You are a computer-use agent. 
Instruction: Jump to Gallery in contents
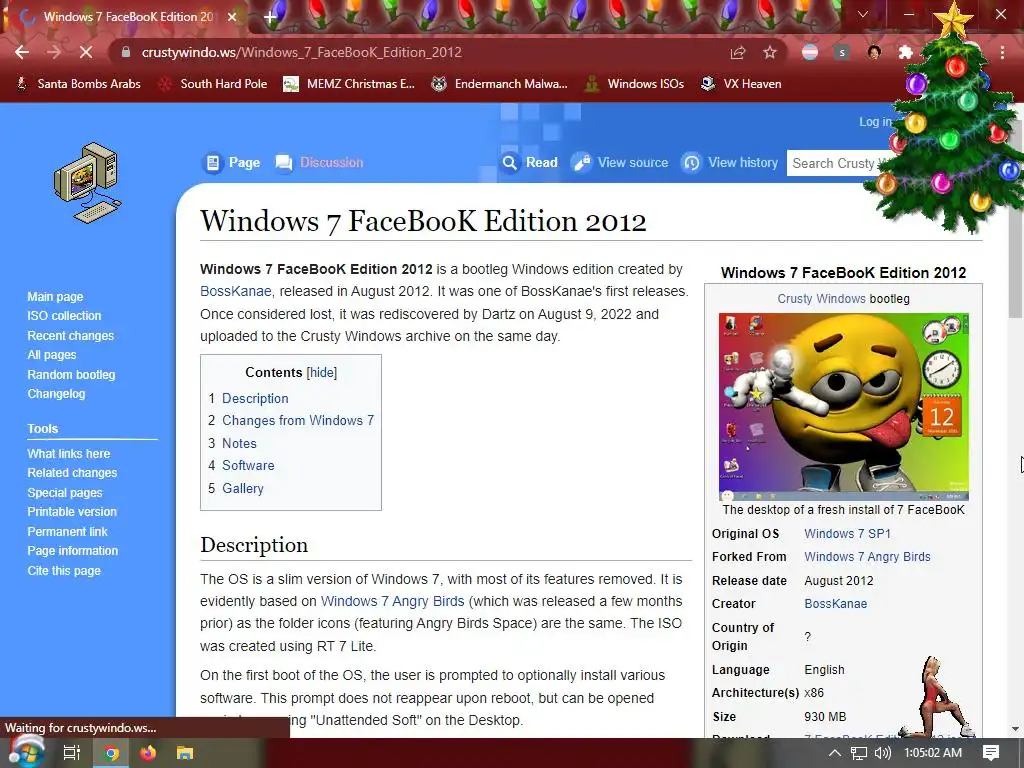(x=243, y=488)
